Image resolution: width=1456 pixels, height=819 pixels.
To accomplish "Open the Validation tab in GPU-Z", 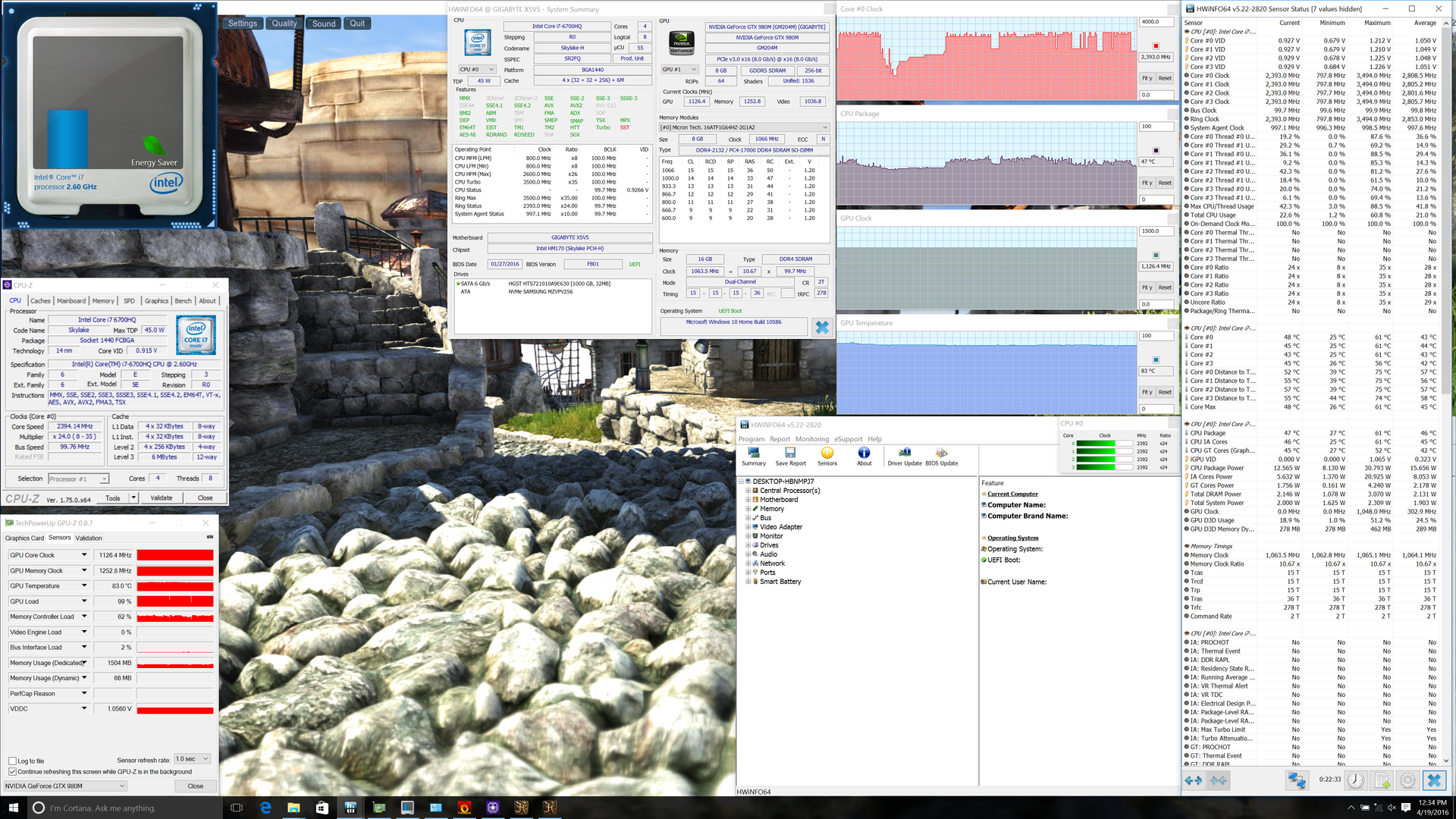I will pyautogui.click(x=89, y=538).
